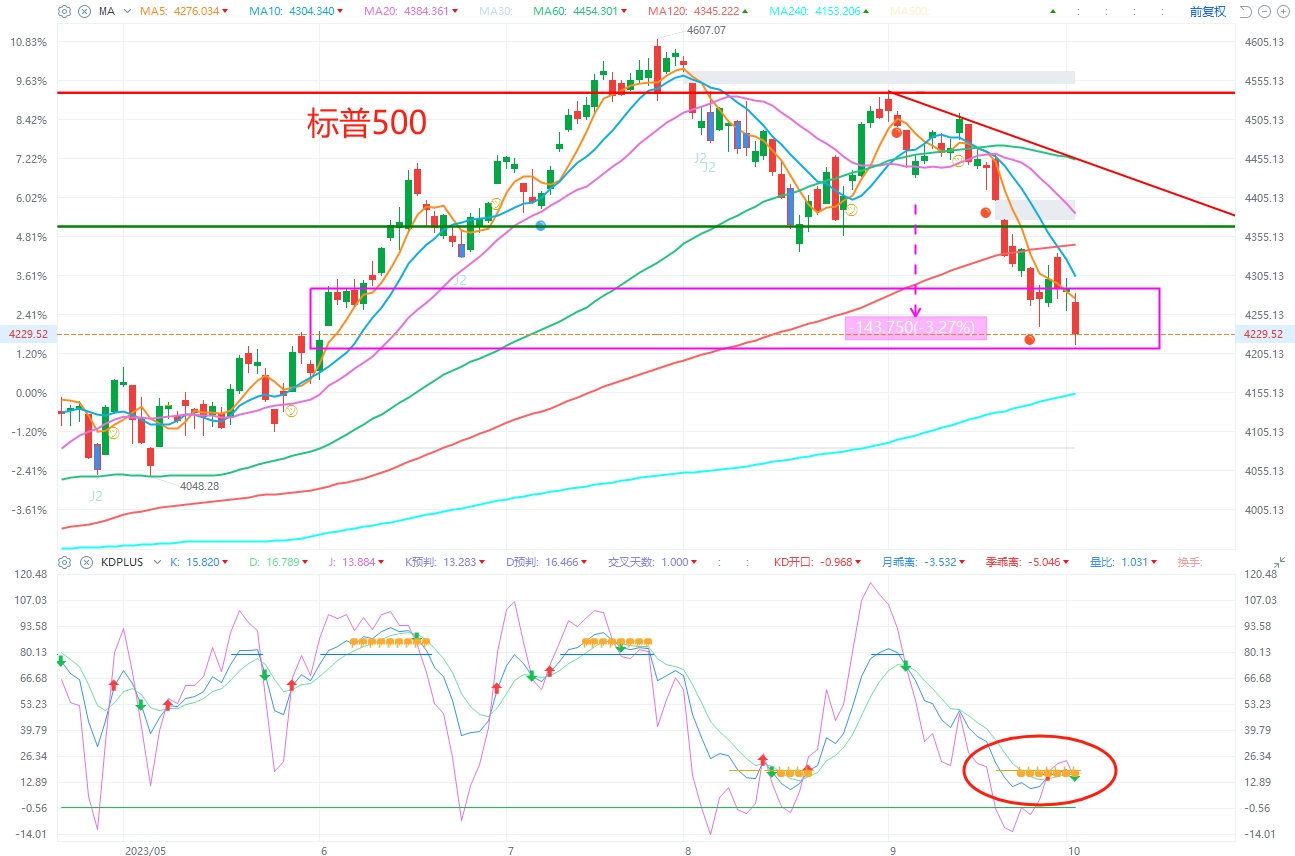Open K预判 value dropdown

coord(480,562)
